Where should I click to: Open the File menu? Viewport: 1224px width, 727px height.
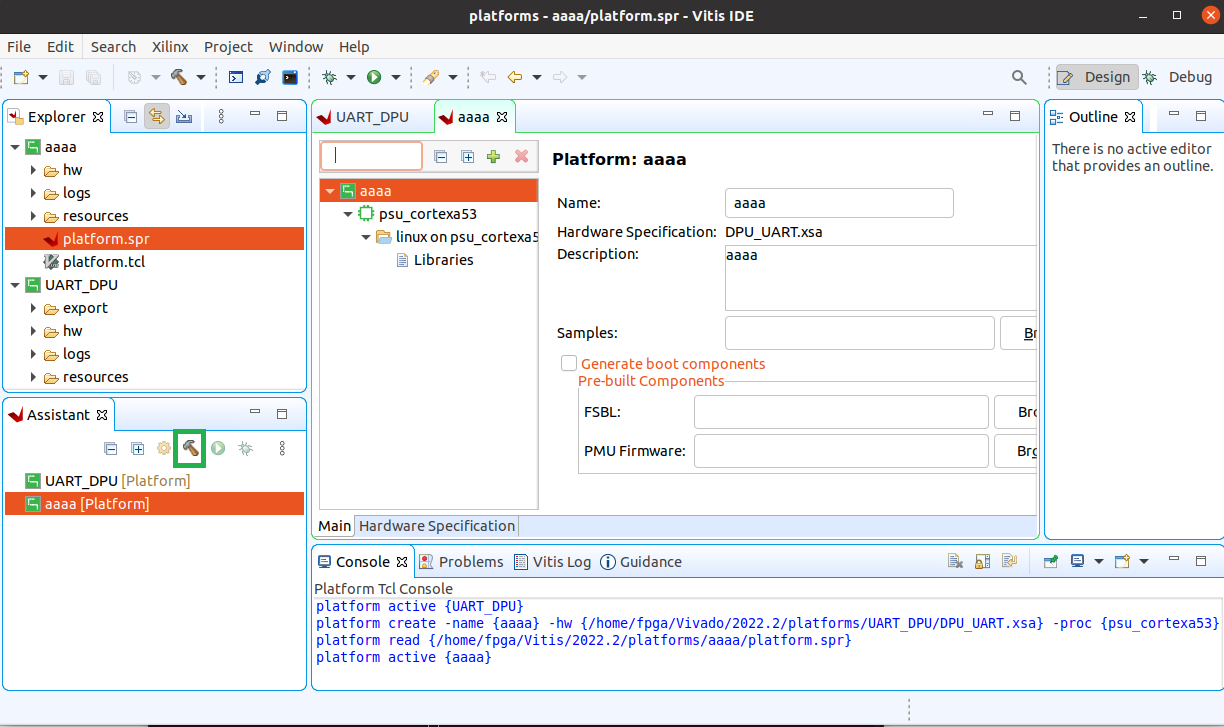(x=19, y=47)
